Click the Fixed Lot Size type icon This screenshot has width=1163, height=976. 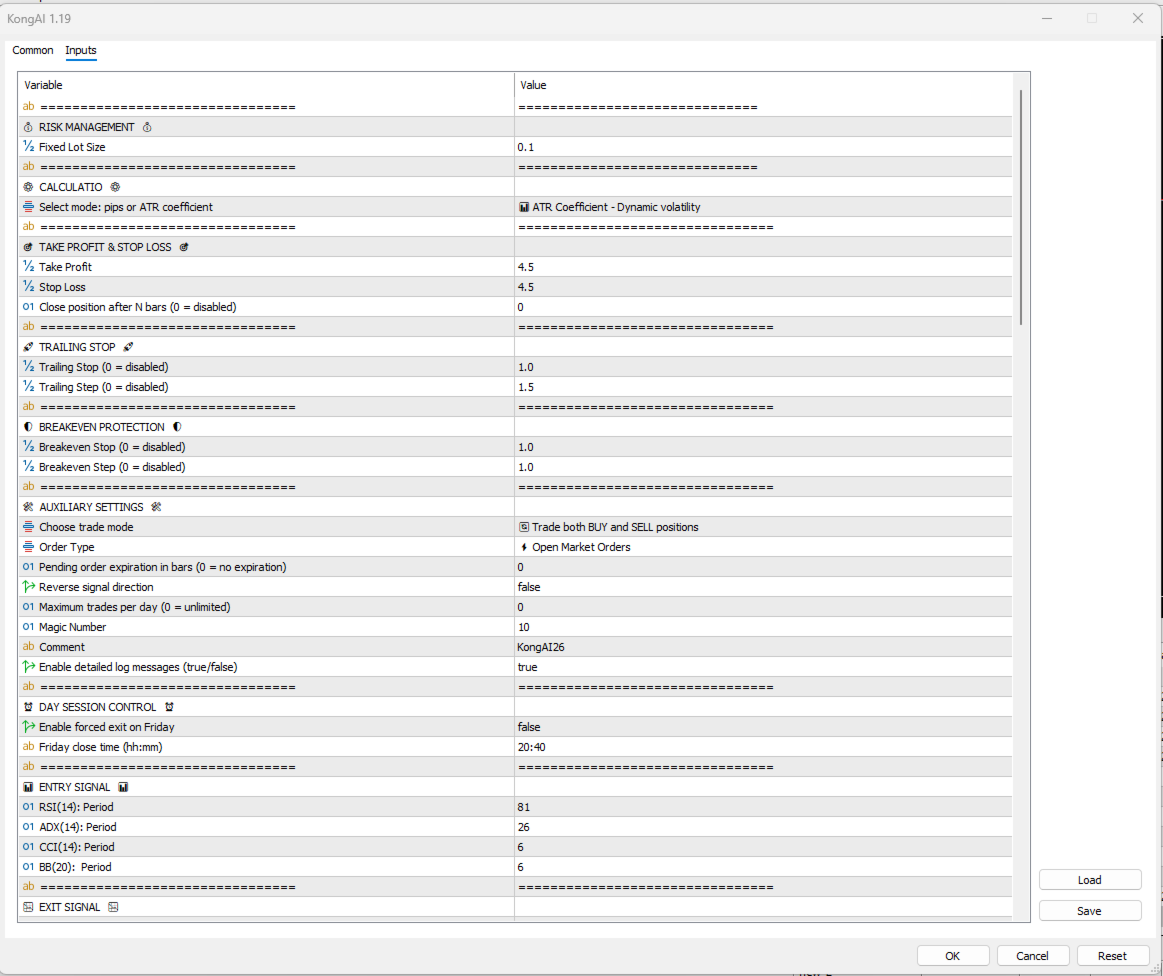coord(28,147)
